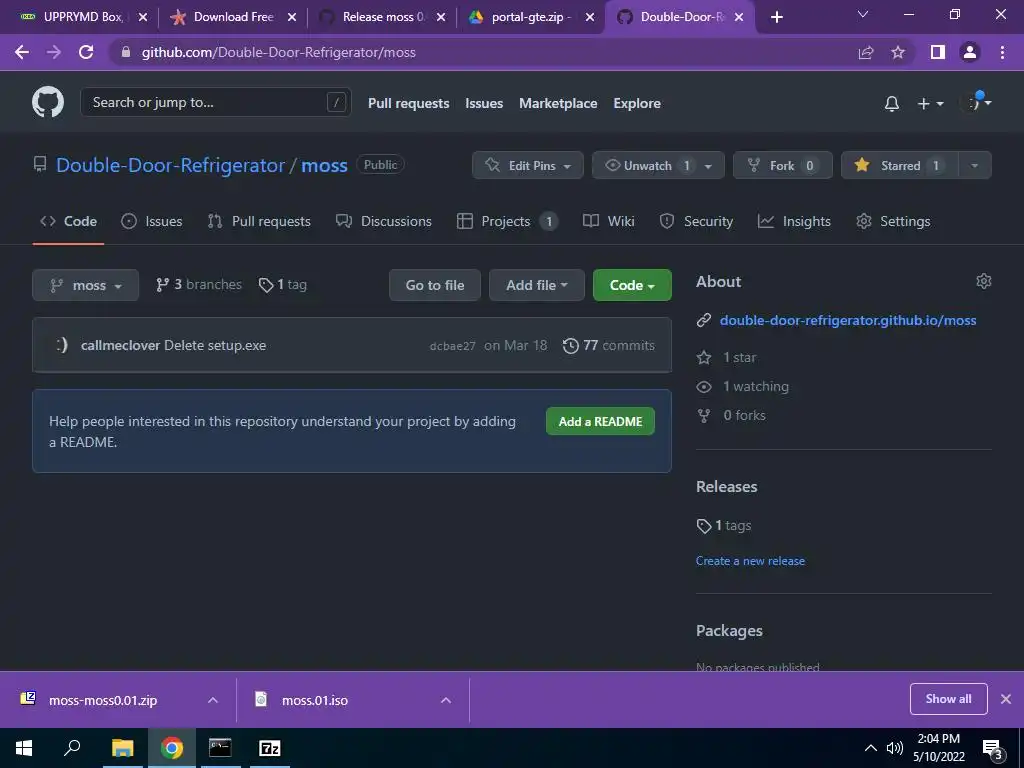Open the 3 branches link
This screenshot has width=1024, height=768.
(199, 285)
